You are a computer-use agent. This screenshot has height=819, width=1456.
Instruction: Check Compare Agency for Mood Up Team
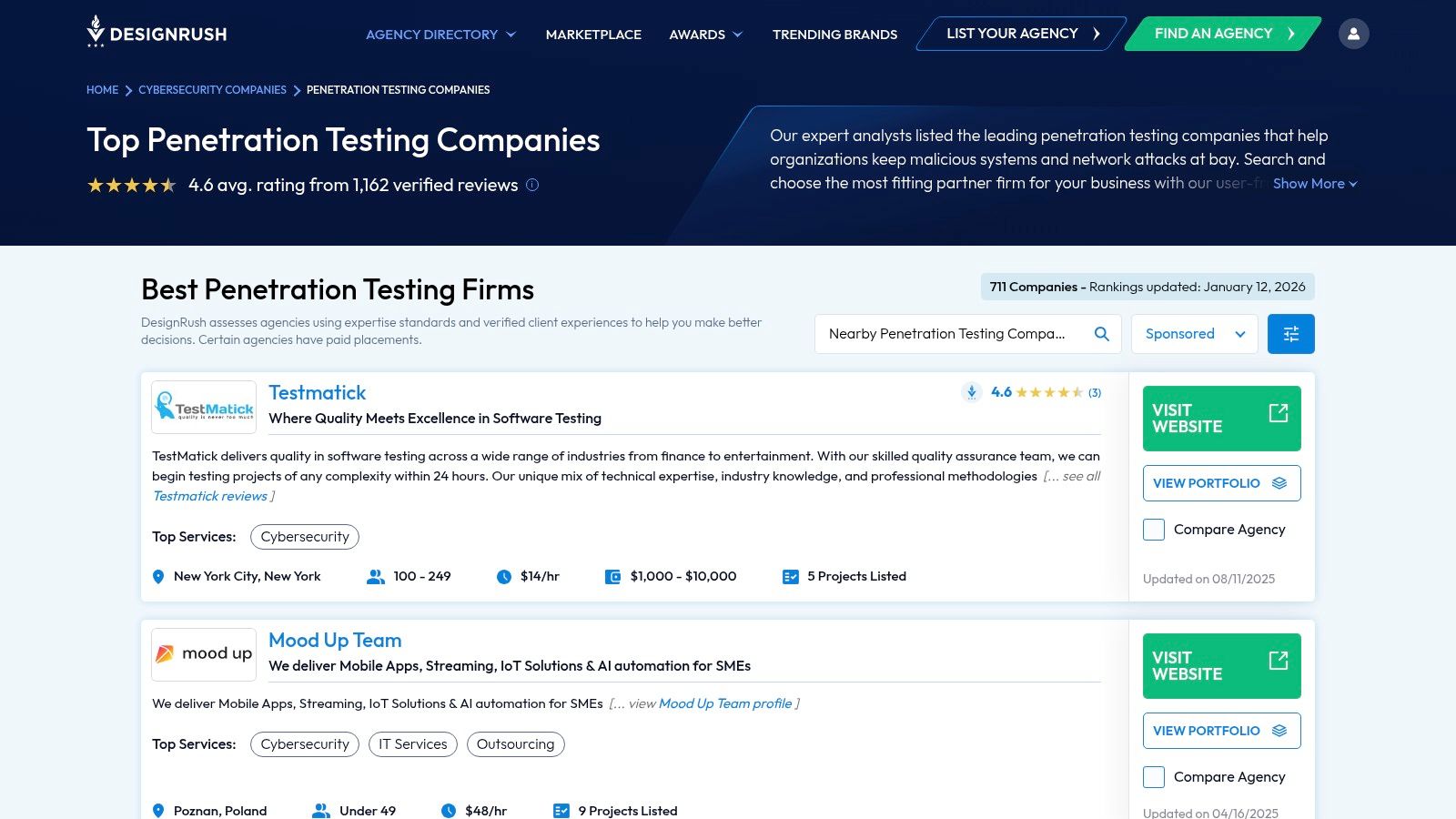coord(1153,777)
